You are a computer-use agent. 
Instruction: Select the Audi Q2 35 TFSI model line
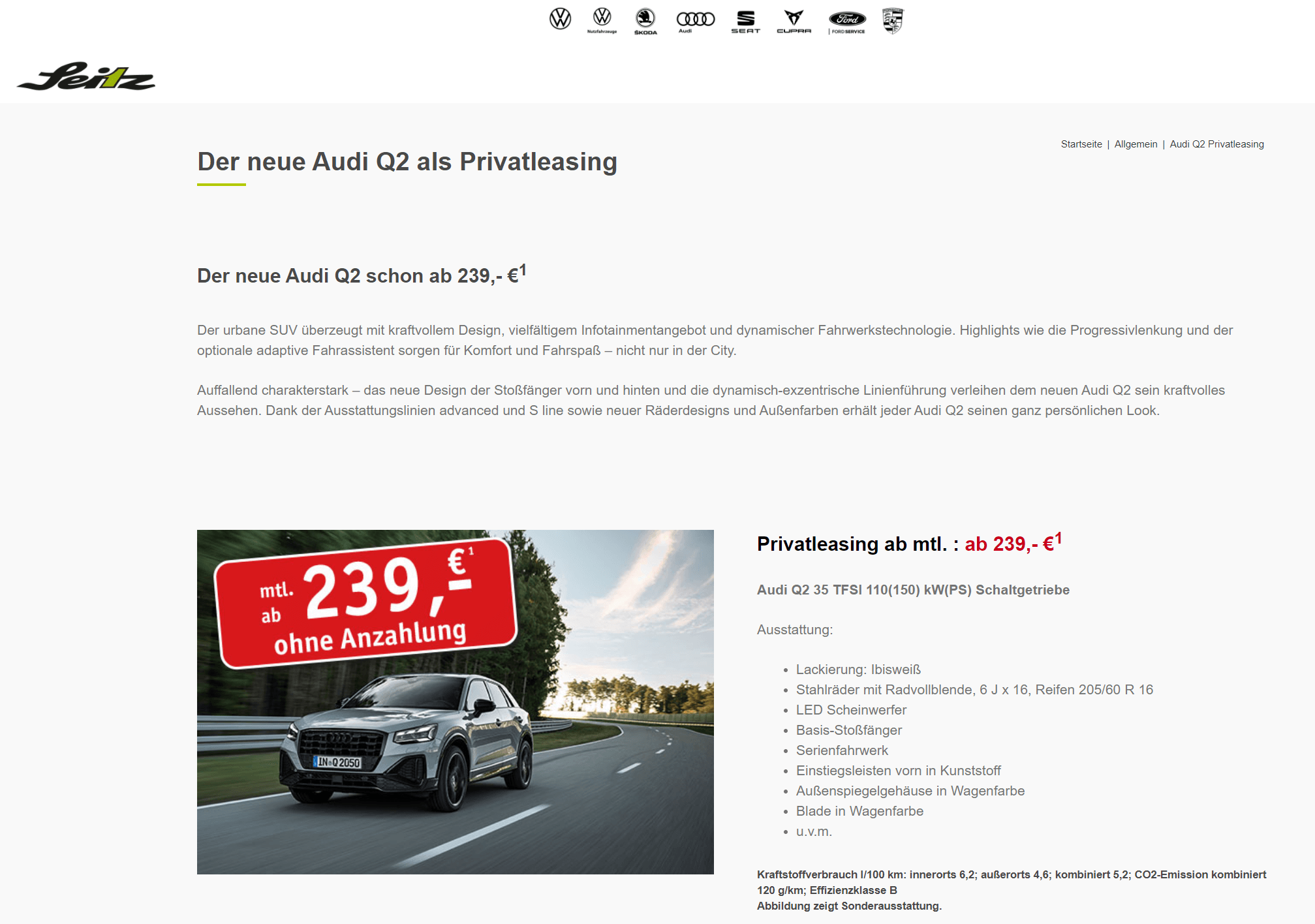pyautogui.click(x=913, y=590)
